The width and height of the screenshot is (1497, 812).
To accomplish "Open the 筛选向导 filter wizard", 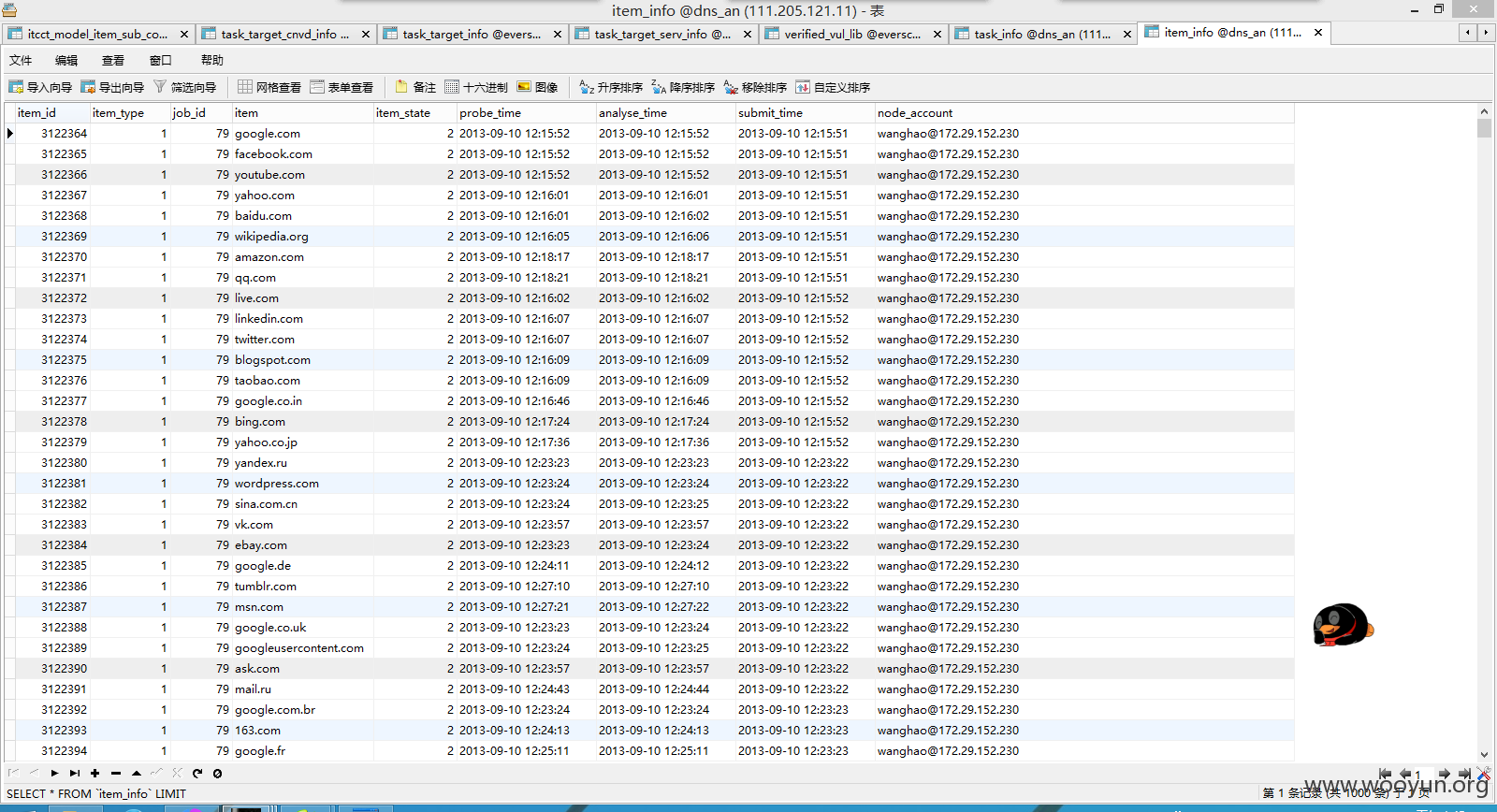I will click(184, 87).
